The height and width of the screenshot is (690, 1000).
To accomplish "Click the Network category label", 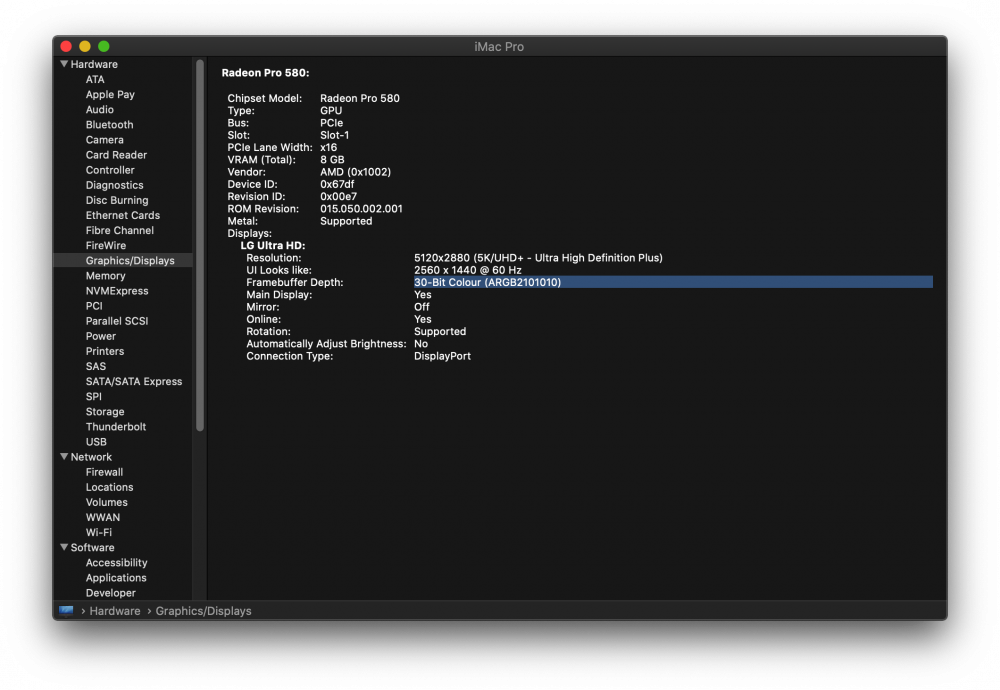I will pyautogui.click(x=91, y=457).
